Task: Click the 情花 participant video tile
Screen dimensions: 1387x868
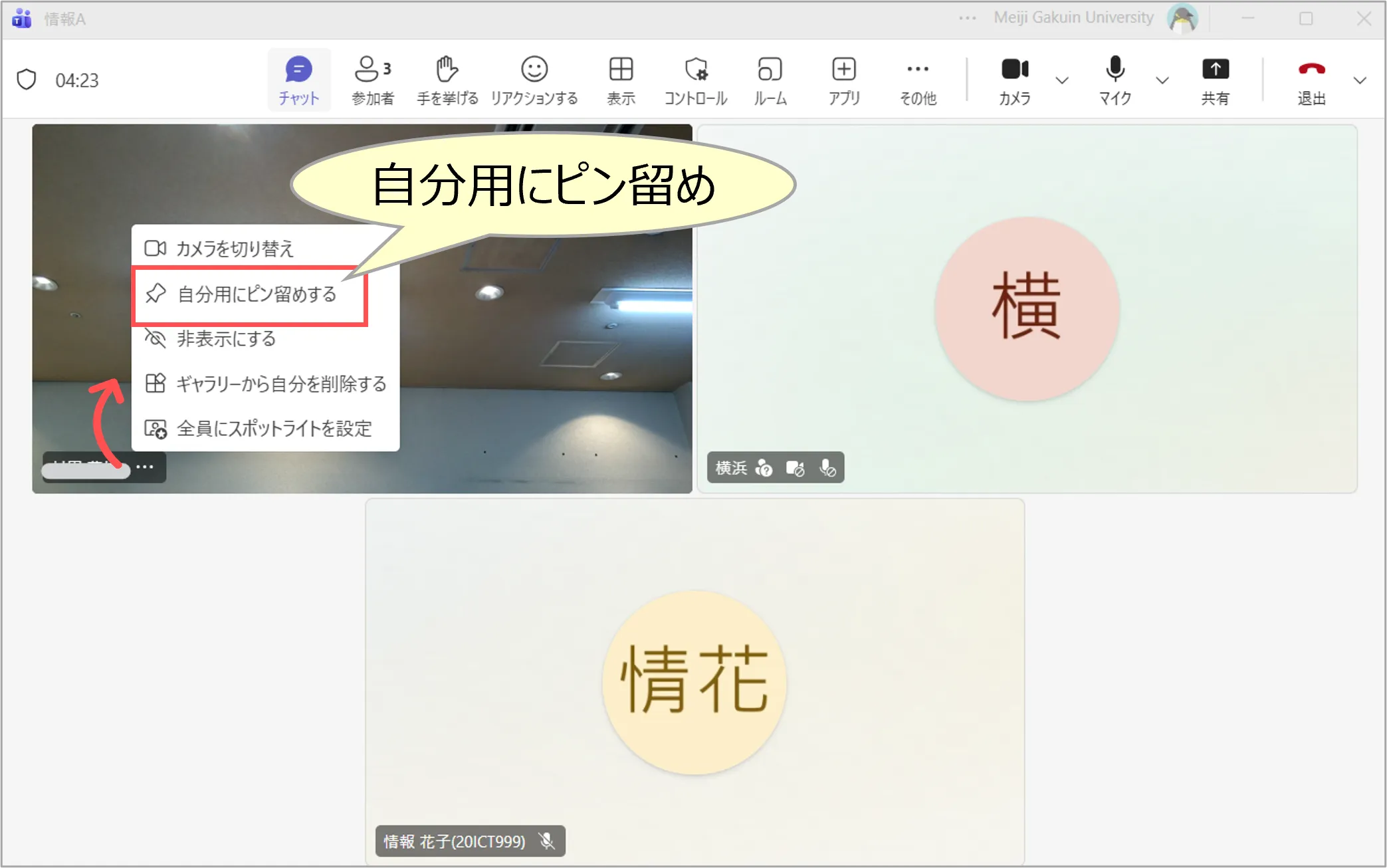Action: [x=694, y=681]
